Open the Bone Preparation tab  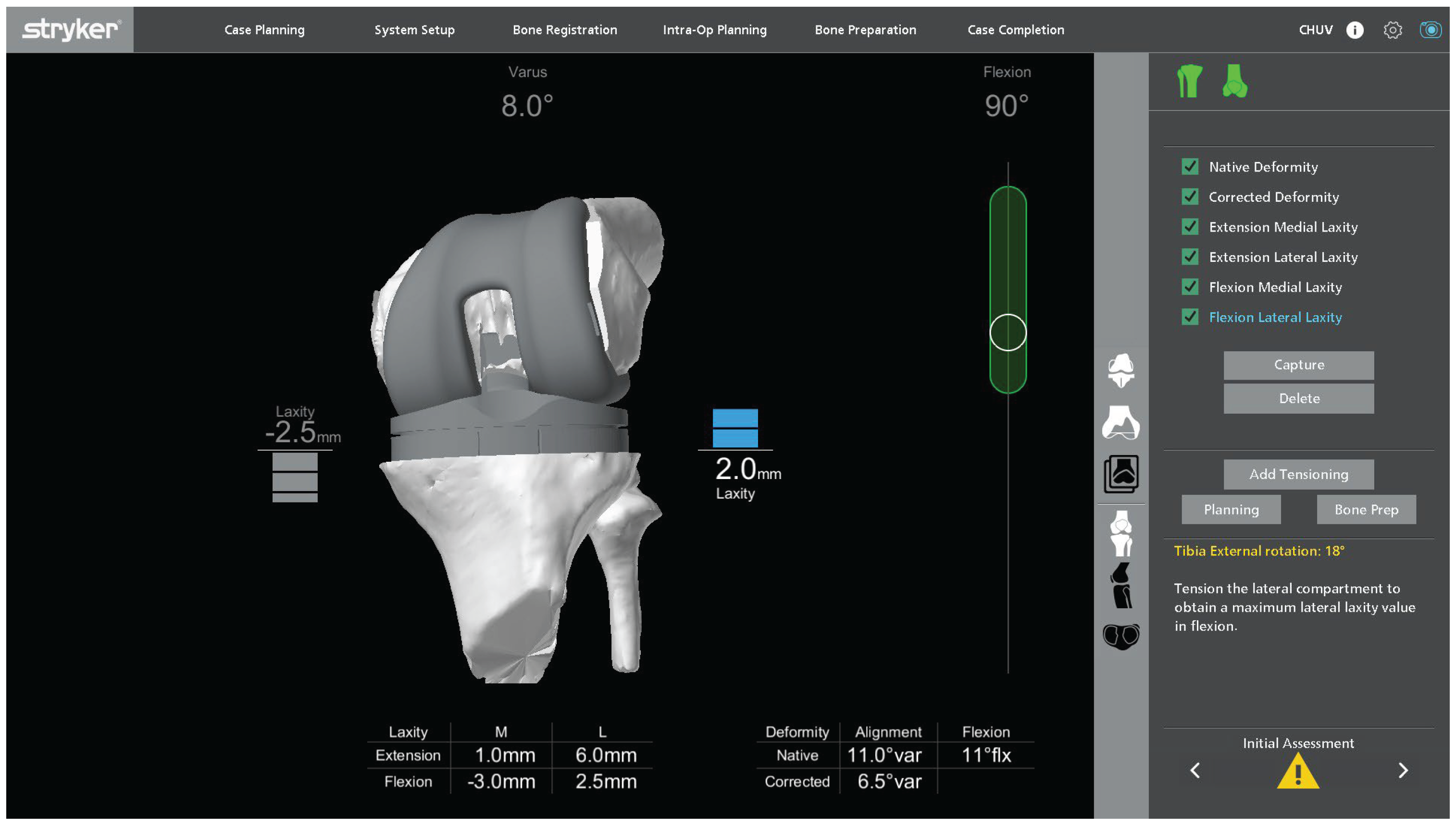[x=865, y=30]
